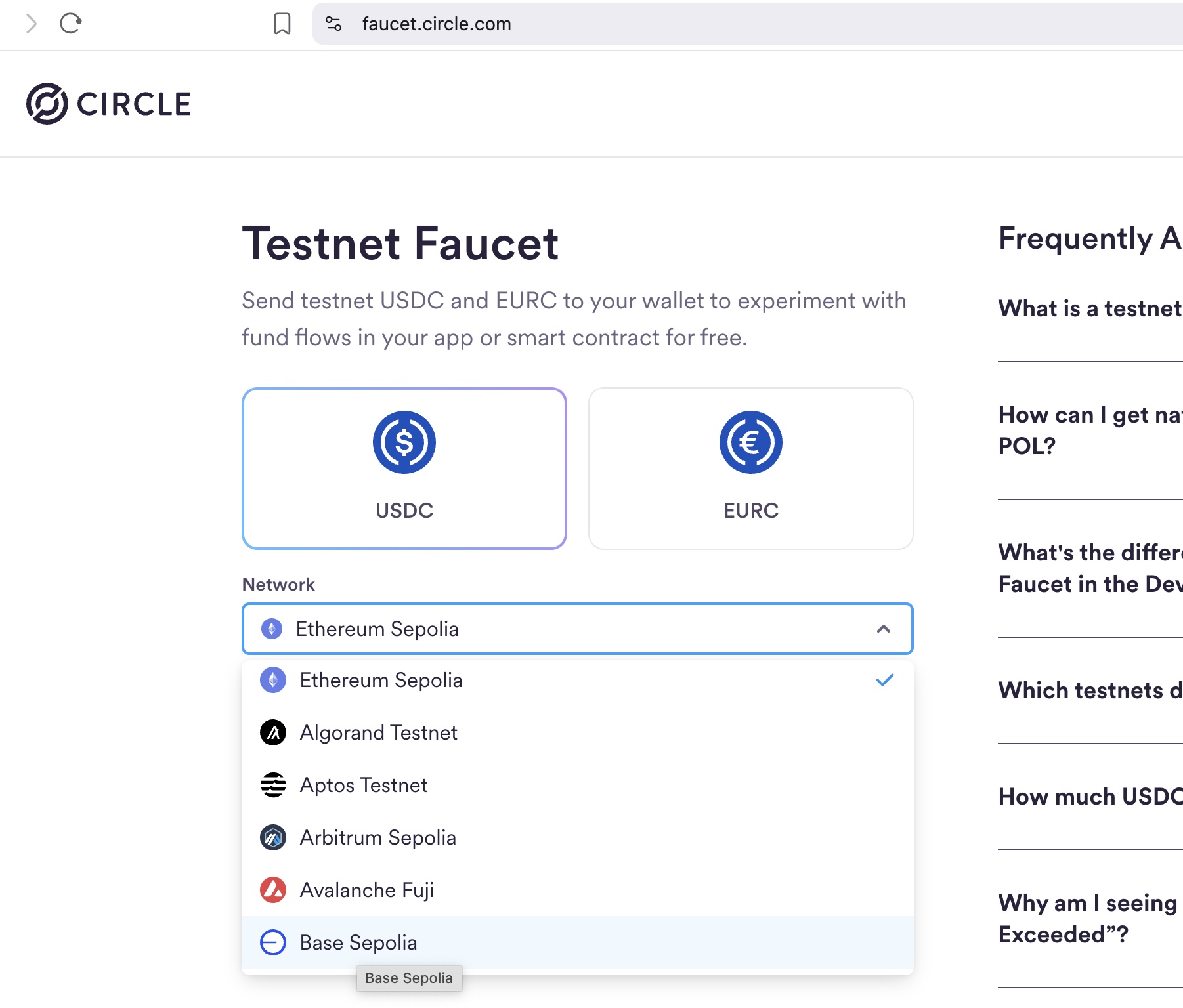Reload the page with the refresh icon
Viewport: 1183px width, 1008px height.
point(70,24)
